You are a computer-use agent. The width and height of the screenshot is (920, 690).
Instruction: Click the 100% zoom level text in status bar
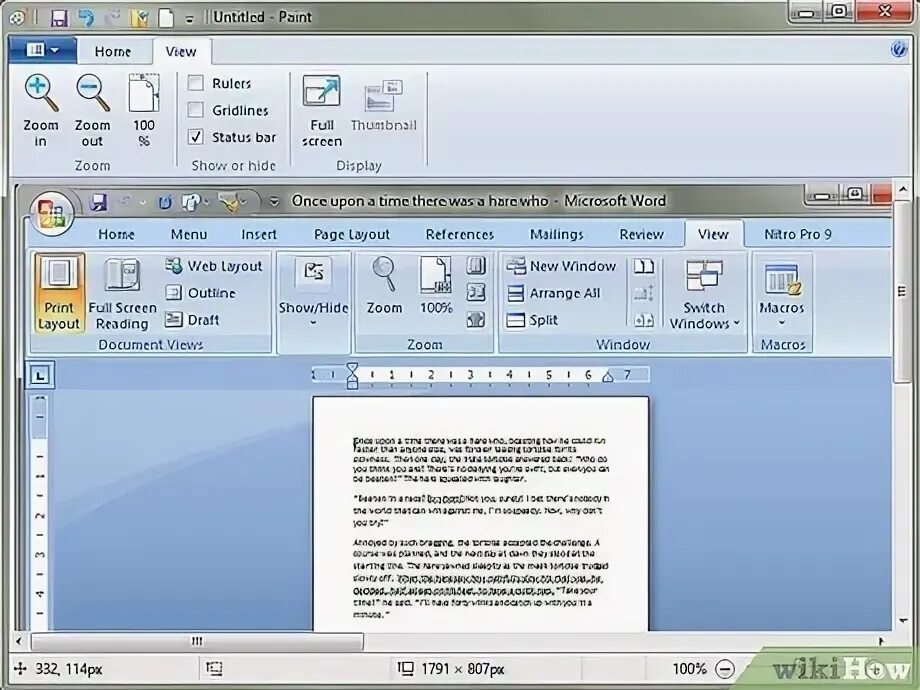[689, 669]
